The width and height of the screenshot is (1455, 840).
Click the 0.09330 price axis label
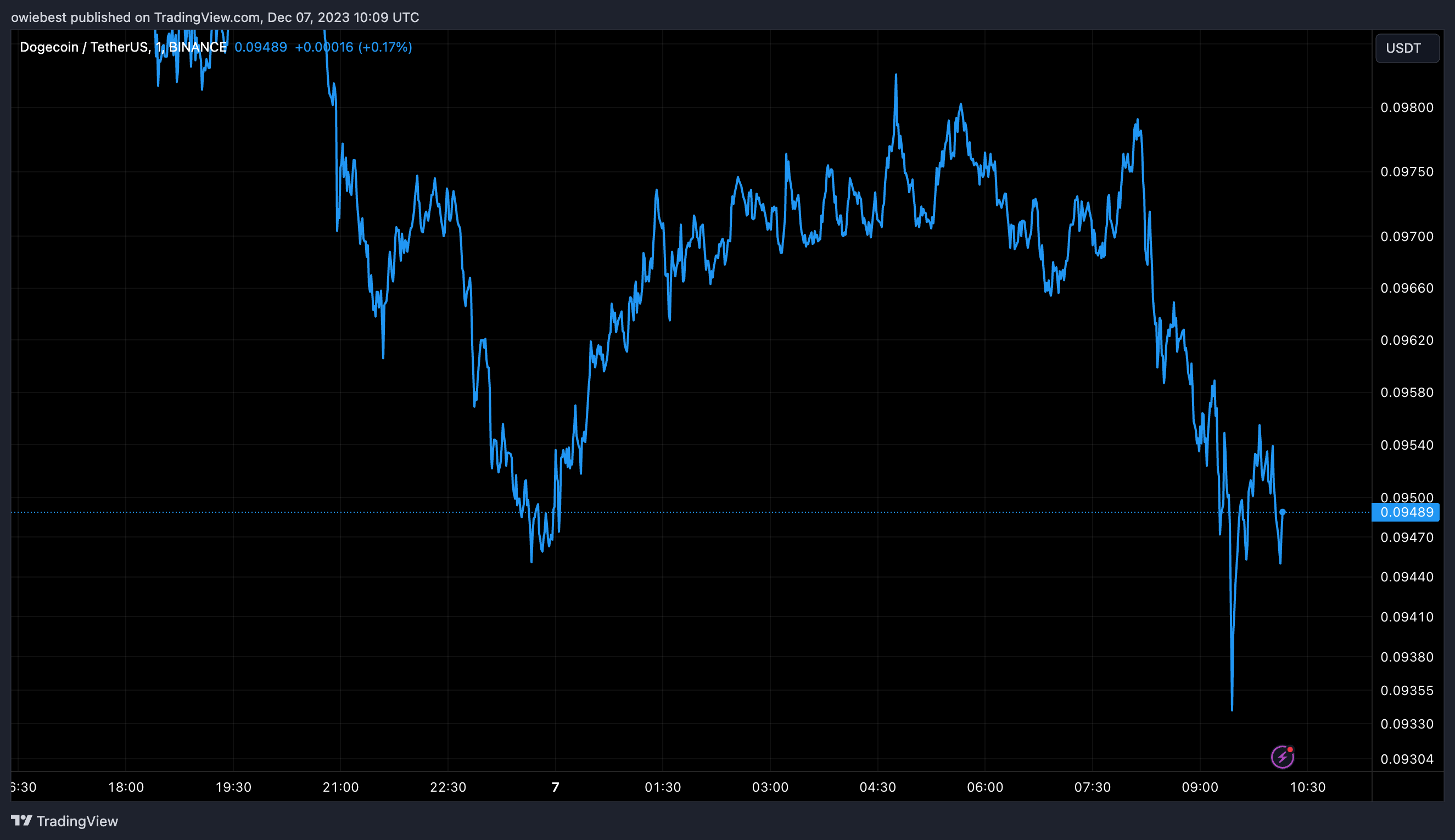(x=1407, y=724)
